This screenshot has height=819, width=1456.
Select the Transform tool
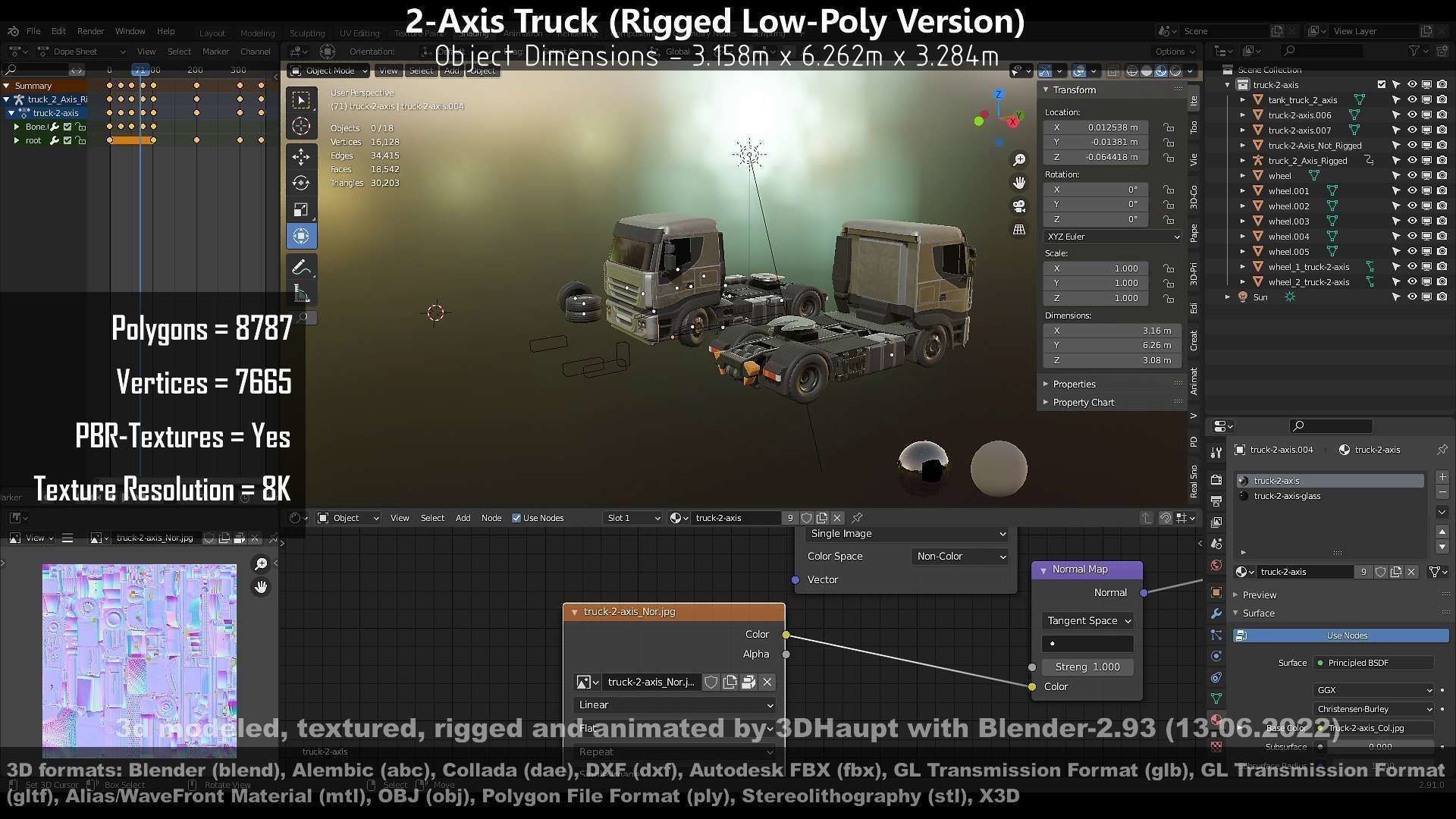(x=301, y=236)
